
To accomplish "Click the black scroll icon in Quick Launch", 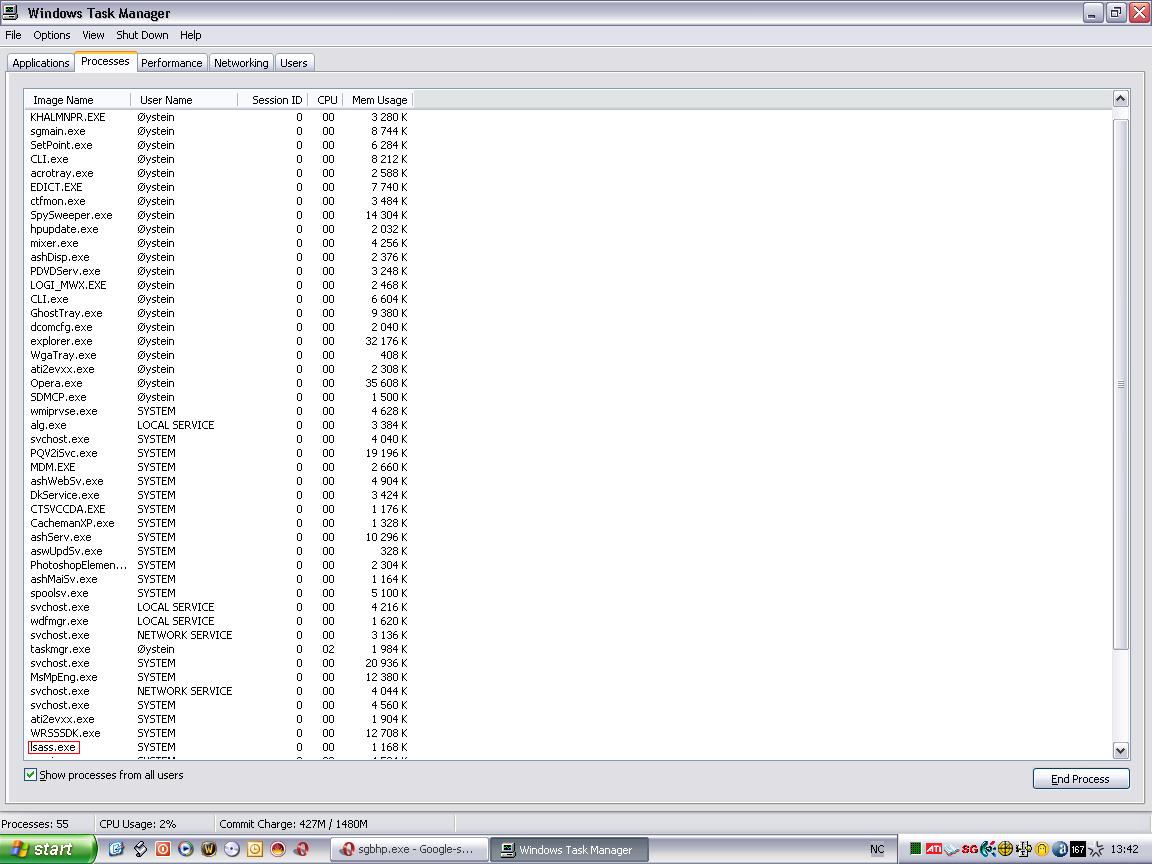I will (x=140, y=849).
